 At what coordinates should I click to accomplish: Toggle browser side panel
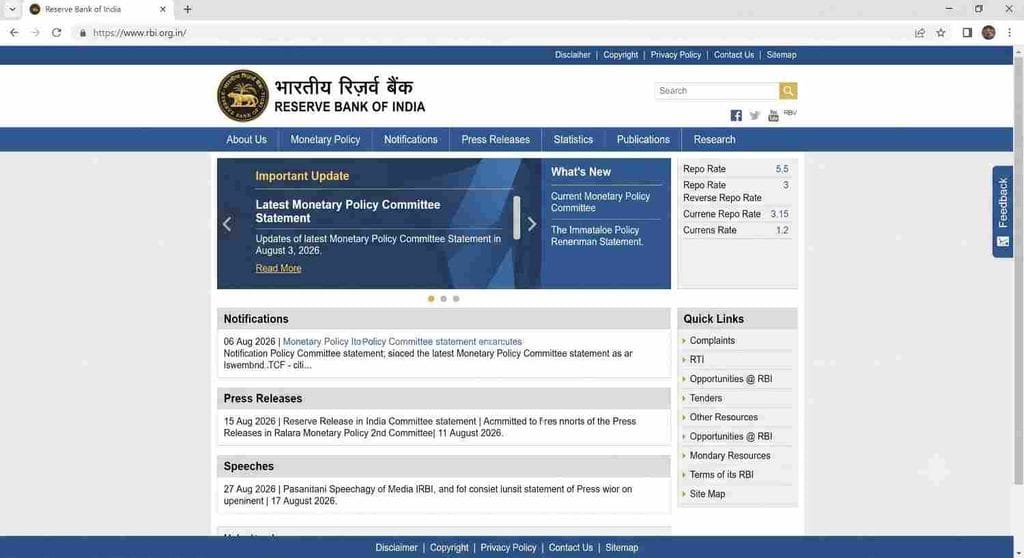967,33
